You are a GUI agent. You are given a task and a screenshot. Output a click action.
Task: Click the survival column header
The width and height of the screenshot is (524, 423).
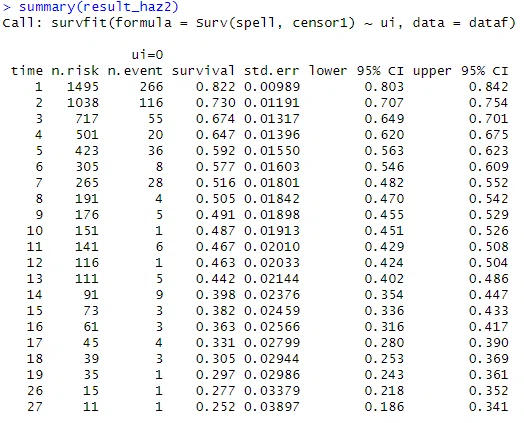[203, 71]
